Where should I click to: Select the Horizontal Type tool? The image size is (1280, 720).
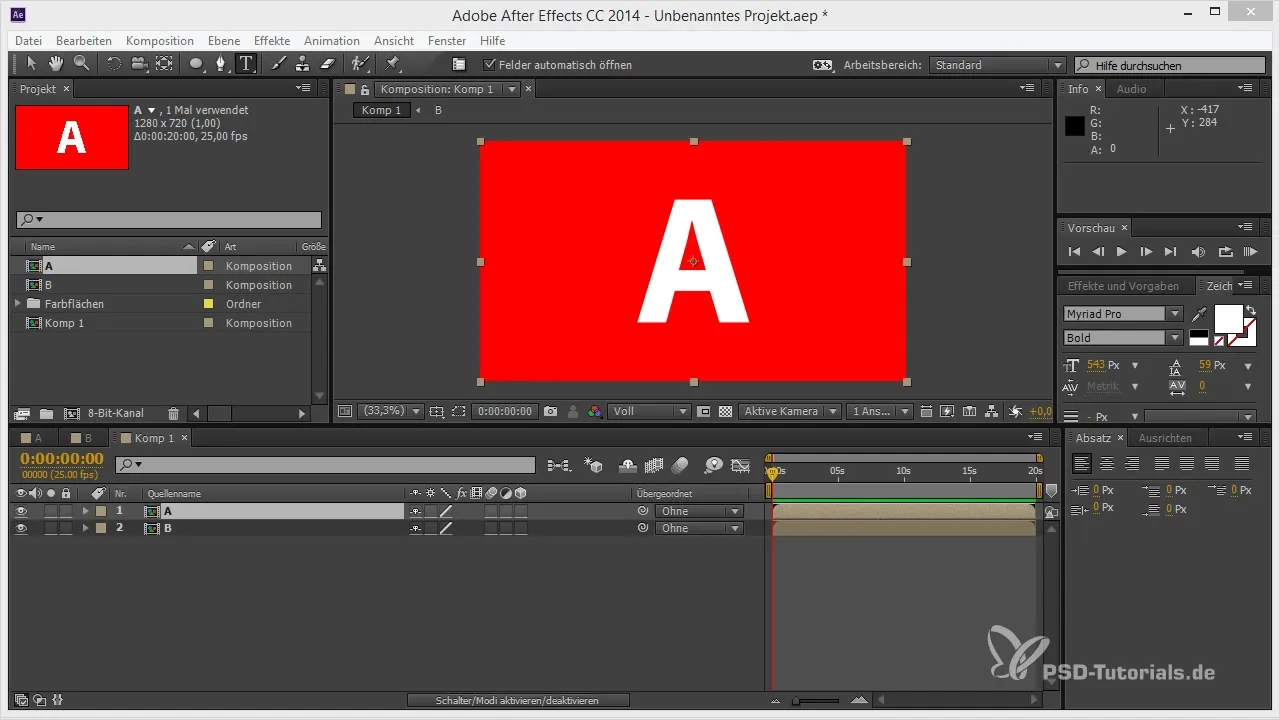(246, 64)
